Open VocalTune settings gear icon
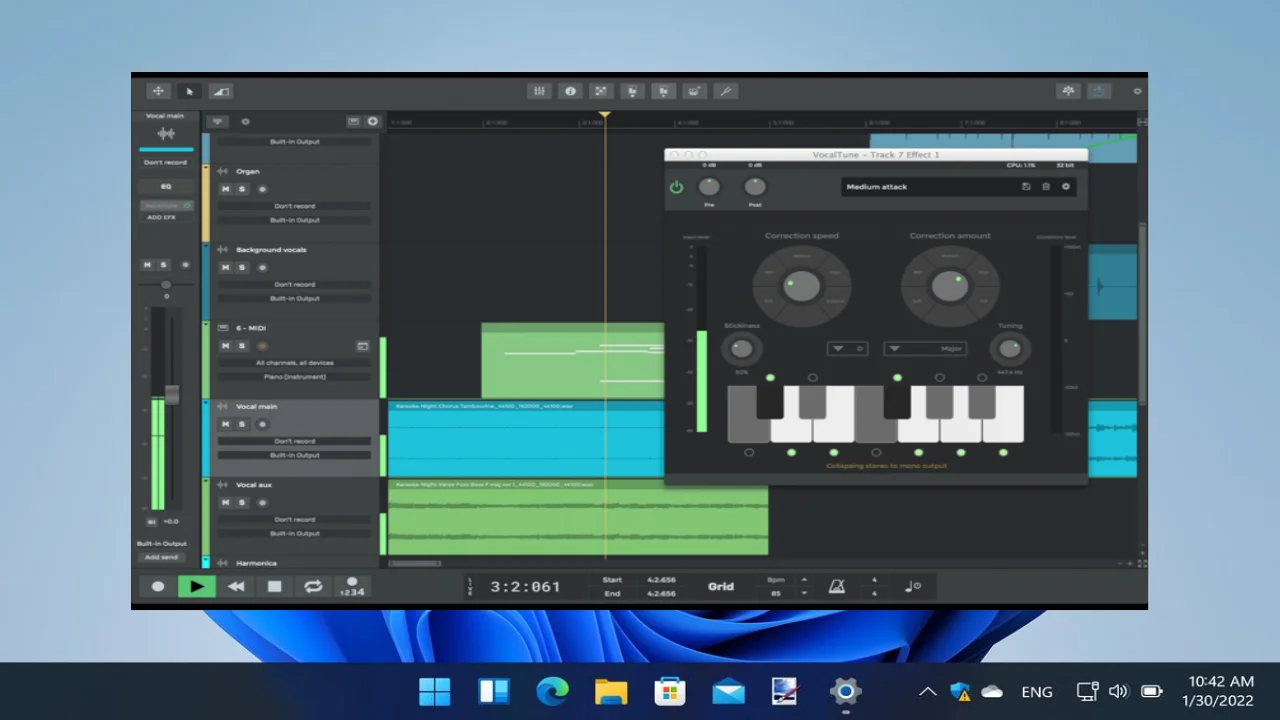1280x720 pixels. (x=1066, y=187)
